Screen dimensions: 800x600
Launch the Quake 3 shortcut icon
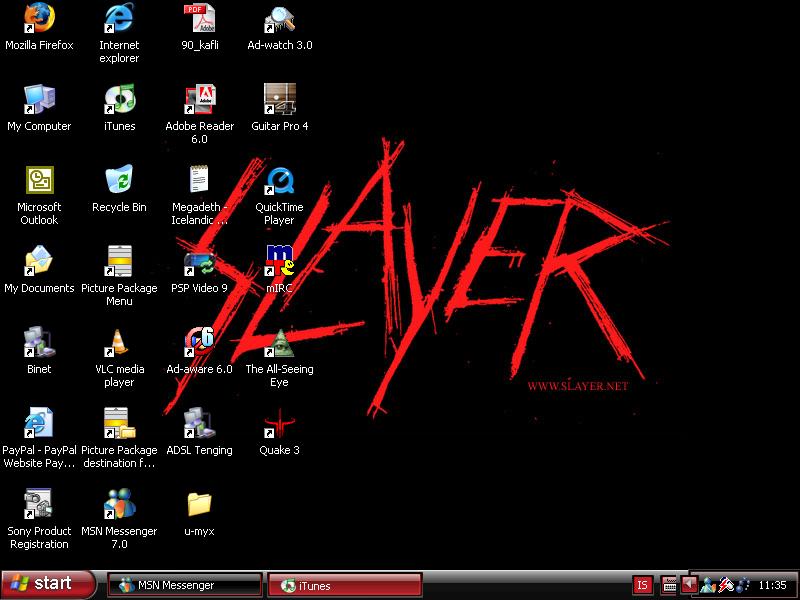(x=280, y=423)
